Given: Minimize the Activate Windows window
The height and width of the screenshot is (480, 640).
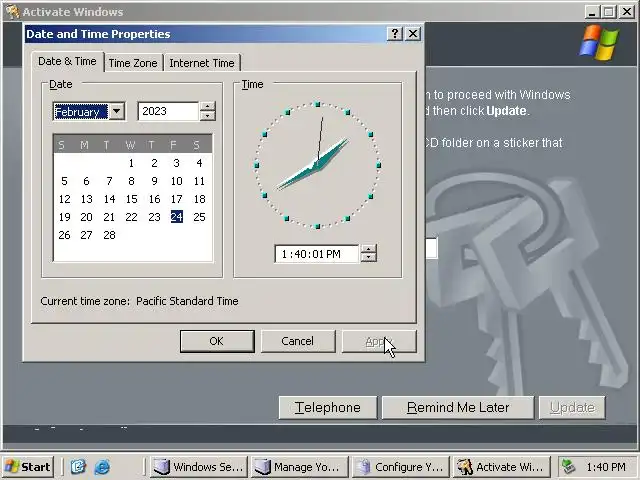Looking at the screenshot, I should click(591, 12).
